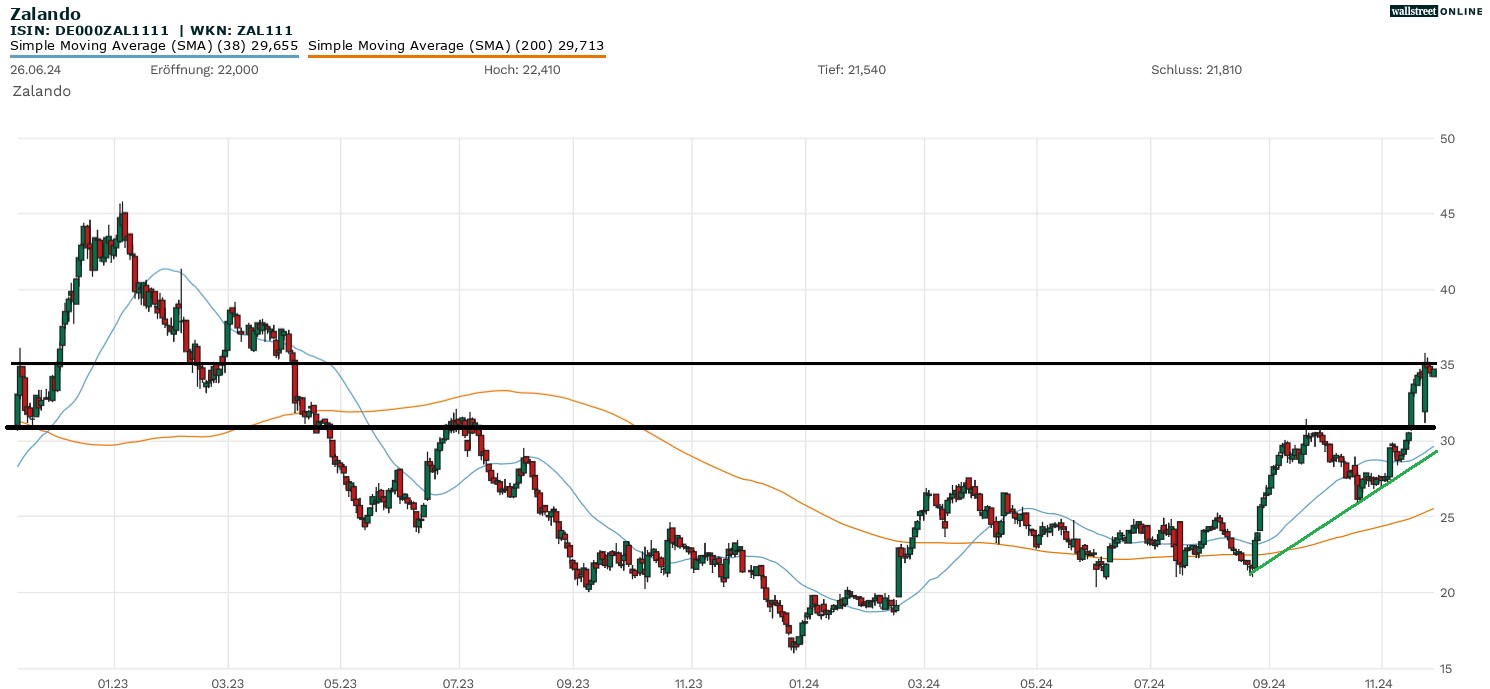Select the Zalando chart title
This screenshot has height=689, width=1490.
pyautogui.click(x=45, y=14)
